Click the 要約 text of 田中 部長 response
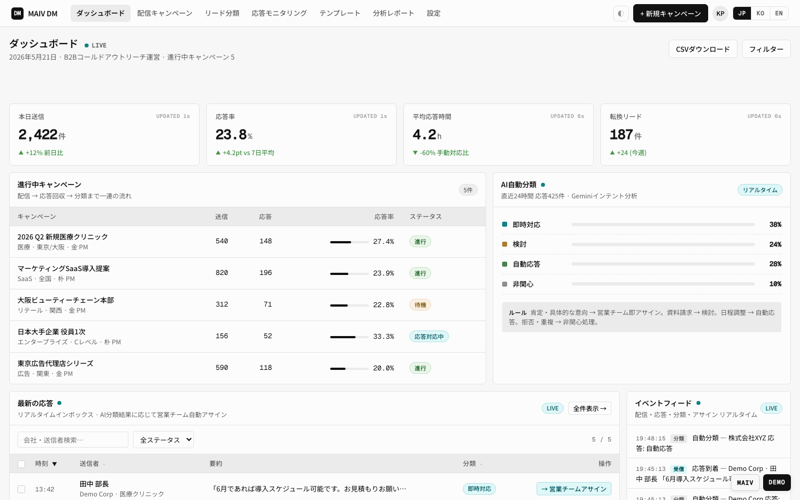The height and width of the screenshot is (500, 800). coord(310,489)
